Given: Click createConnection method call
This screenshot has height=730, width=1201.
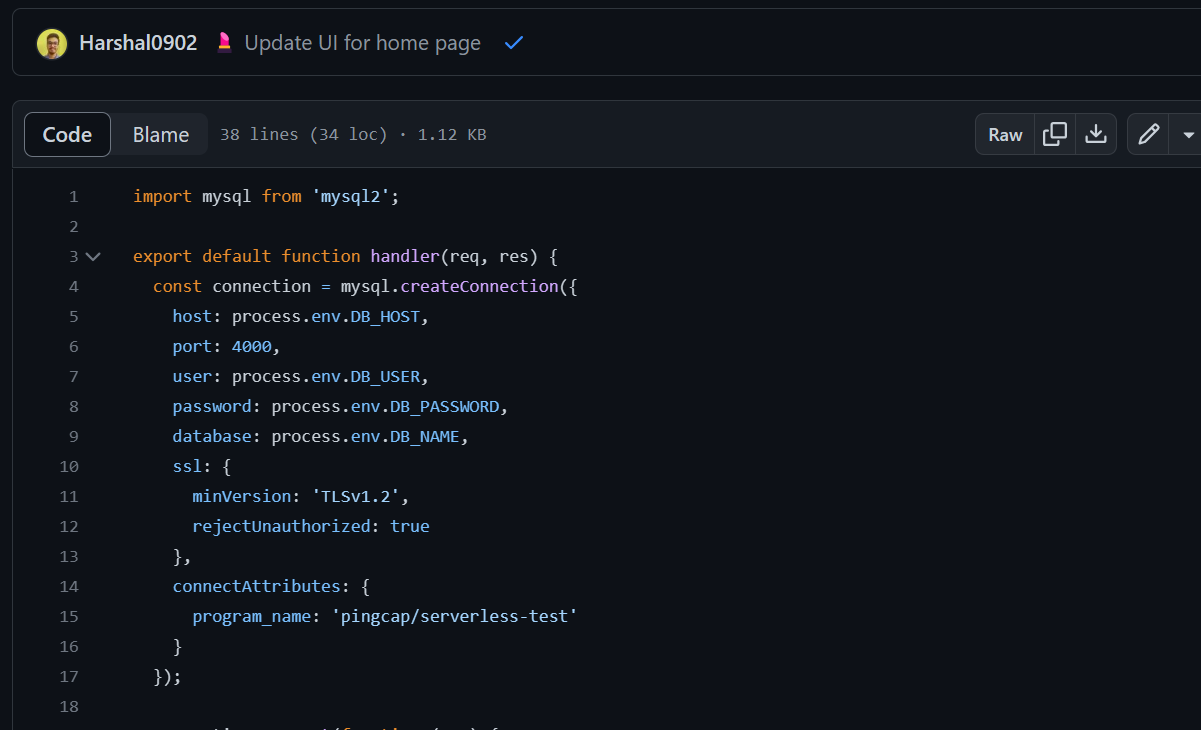Looking at the screenshot, I should [479, 286].
